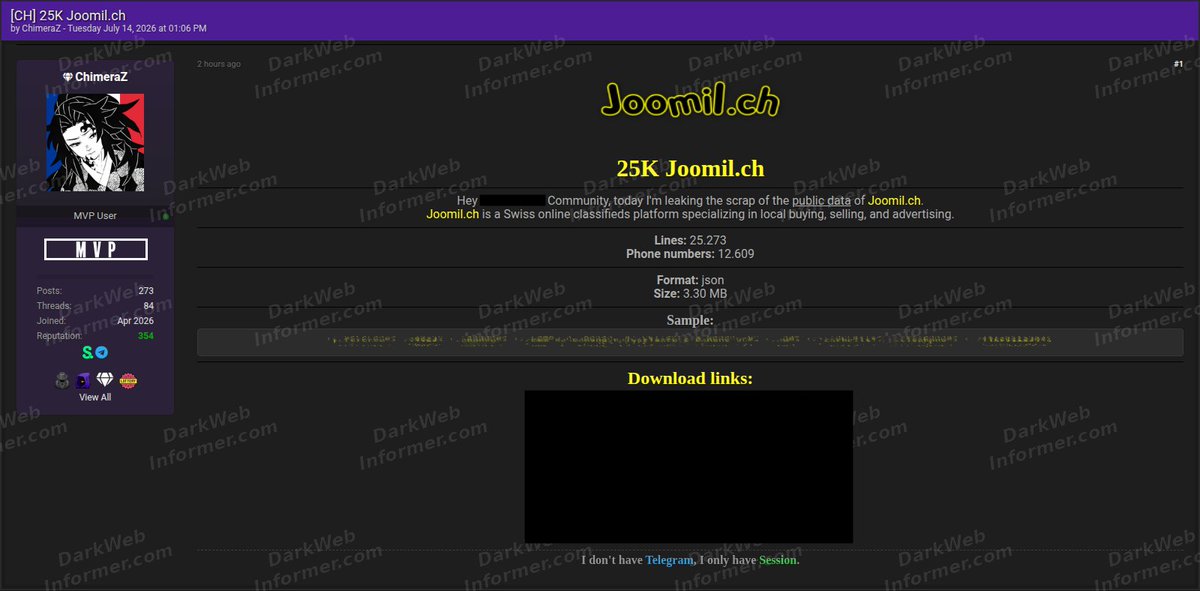View the gray hat-figure award badge
Screen dimensions: 1200x591
62,380
